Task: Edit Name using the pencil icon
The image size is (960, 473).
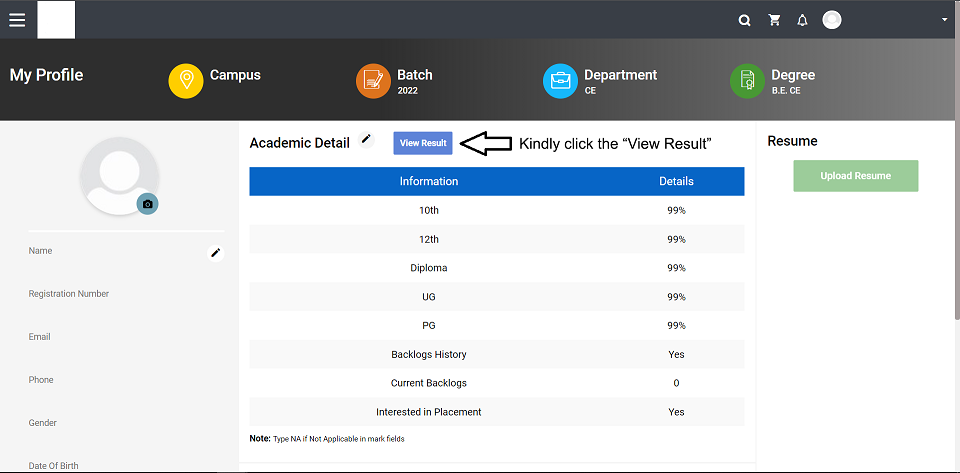Action: click(216, 253)
